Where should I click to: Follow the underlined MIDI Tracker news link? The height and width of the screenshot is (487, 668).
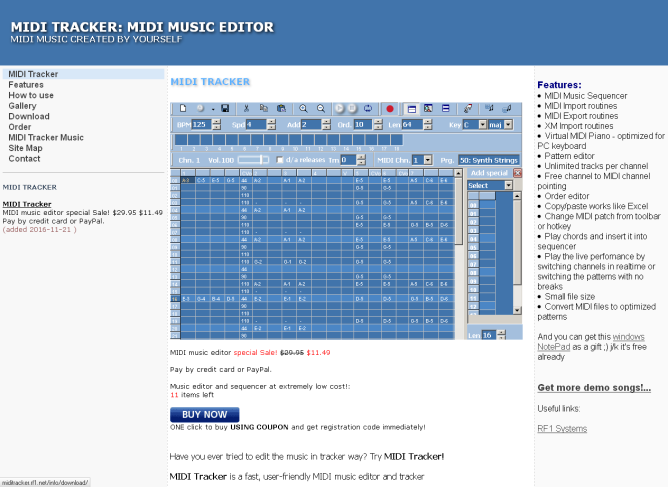coord(27,204)
